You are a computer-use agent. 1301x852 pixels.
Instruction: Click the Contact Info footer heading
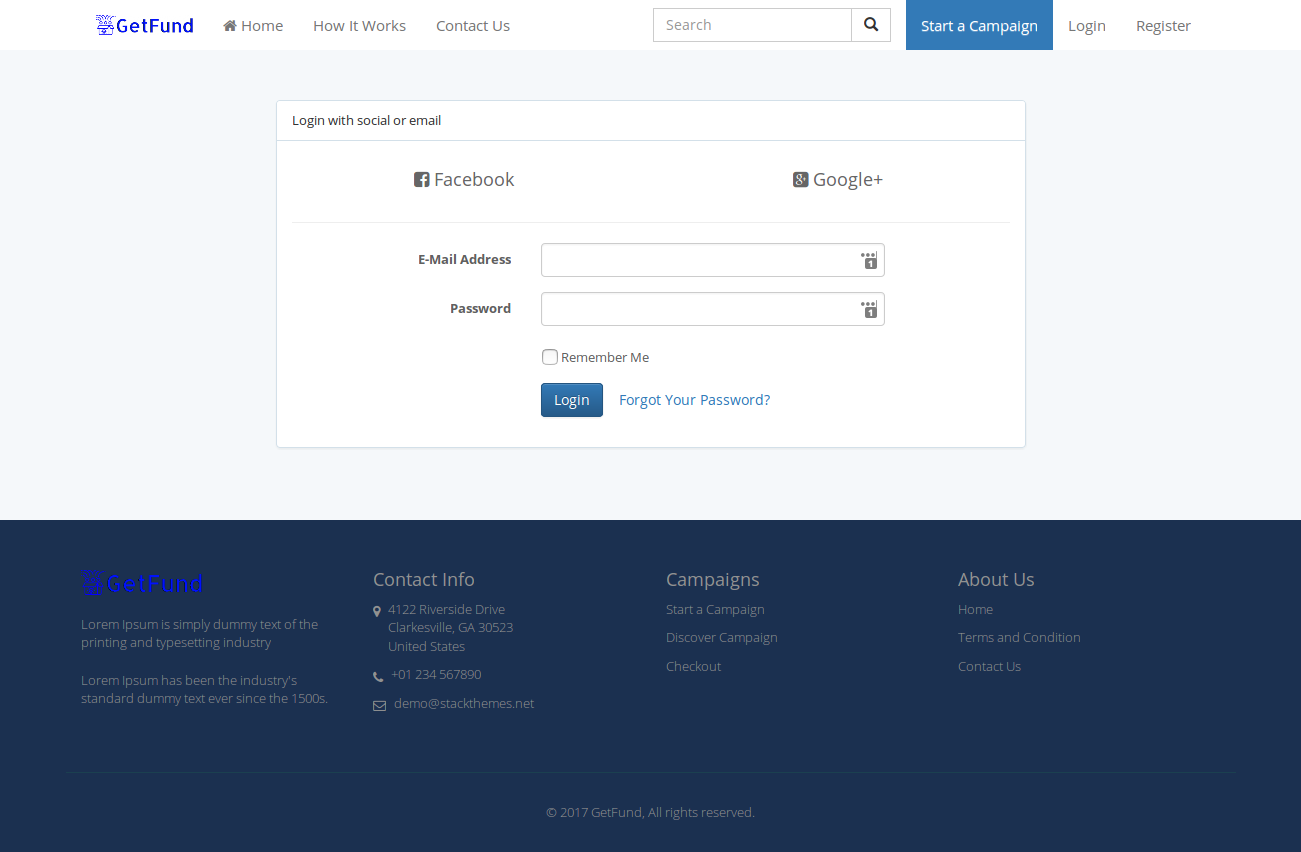(x=424, y=580)
